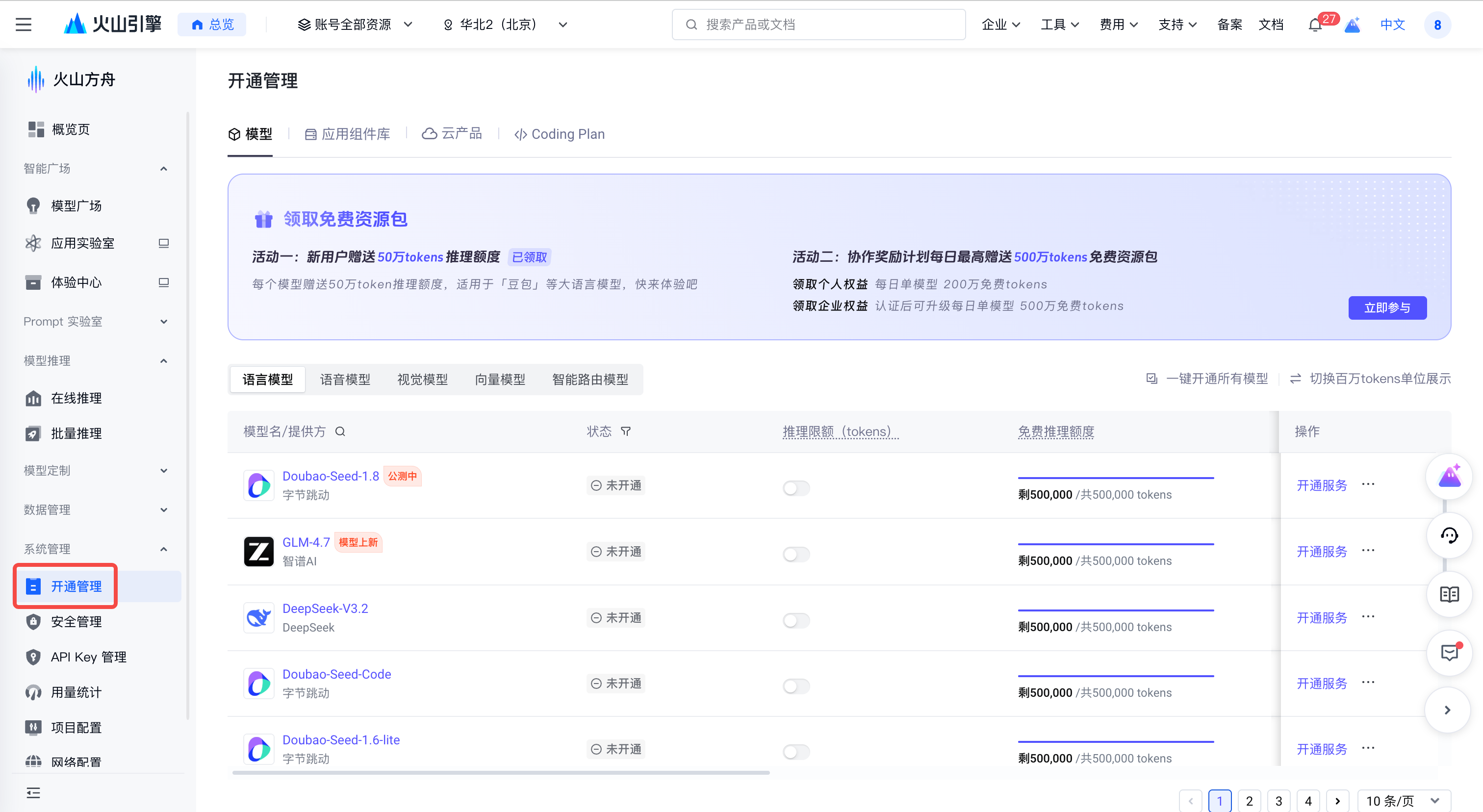The width and height of the screenshot is (1483, 812).
Task: Open the floating customer service headset button
Action: click(x=1449, y=536)
